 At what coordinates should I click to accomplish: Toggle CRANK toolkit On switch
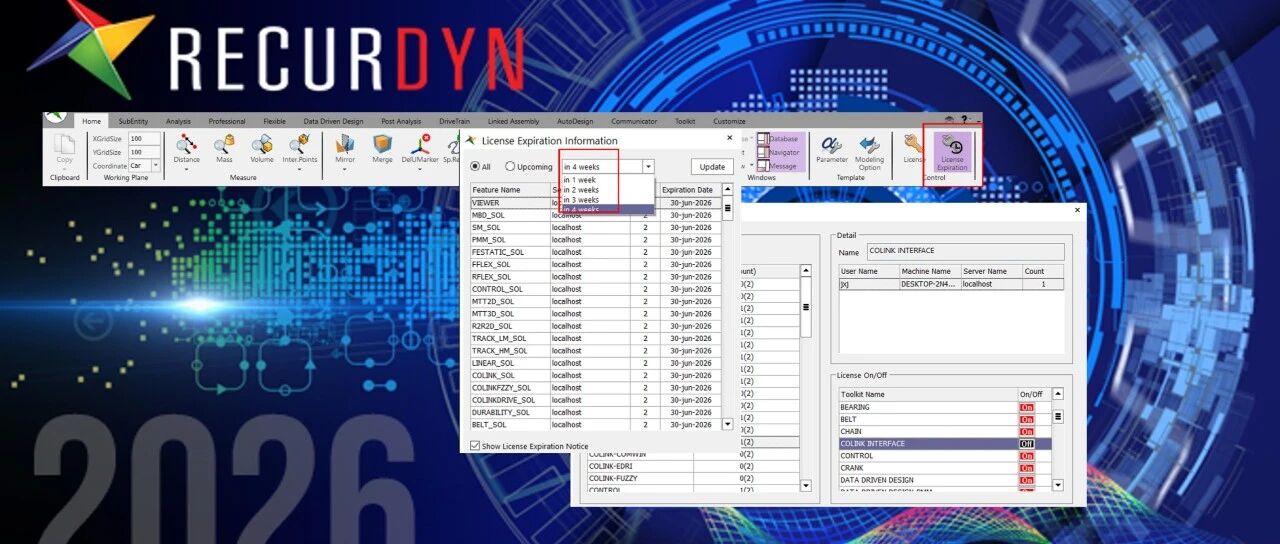[x=1026, y=468]
